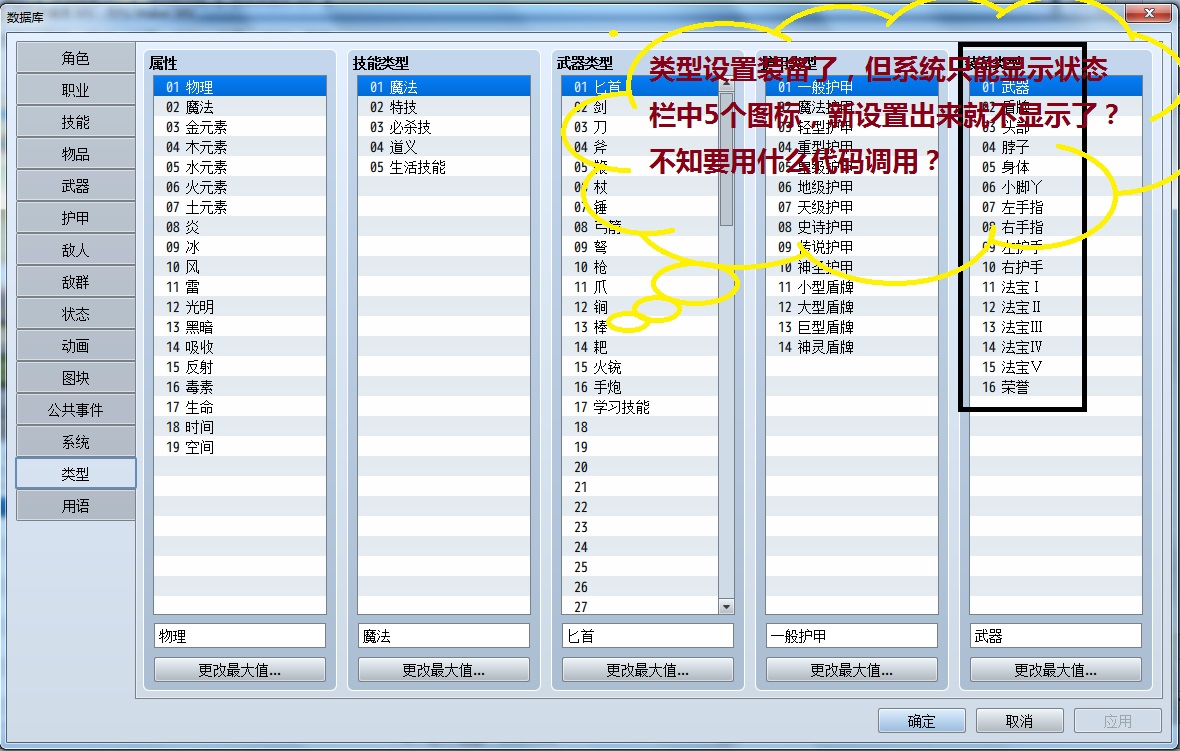1180x751 pixels.
Task: Select skill type 02 特技
Action: 444,107
